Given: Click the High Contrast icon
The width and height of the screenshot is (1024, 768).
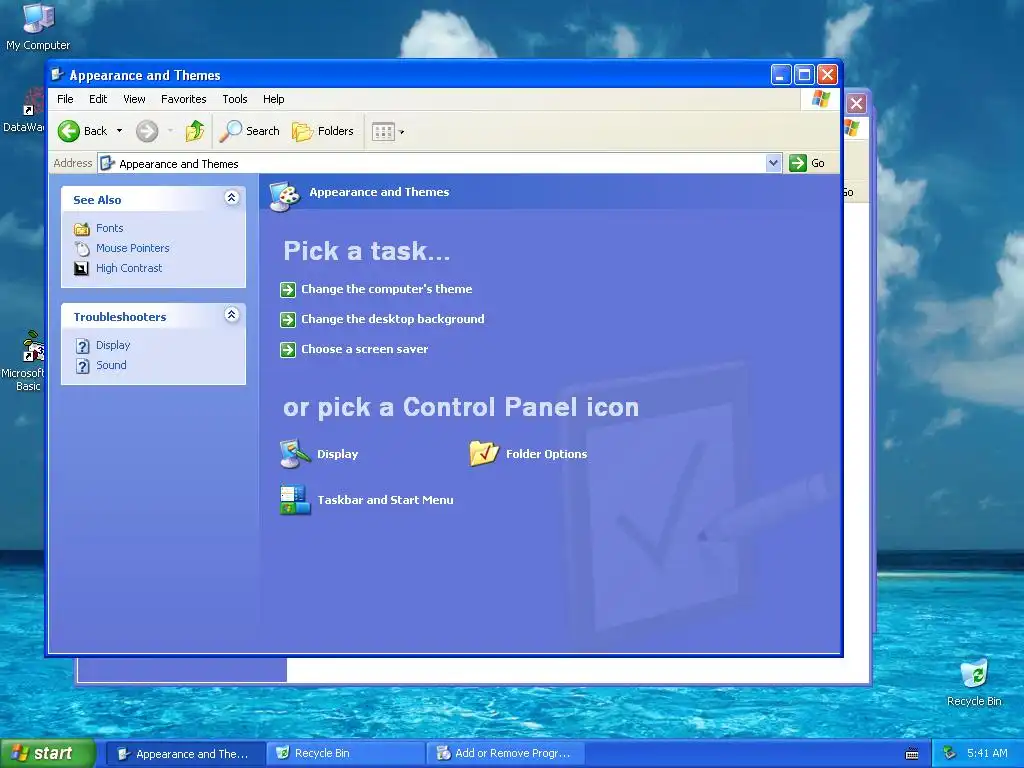Looking at the screenshot, I should pos(81,268).
